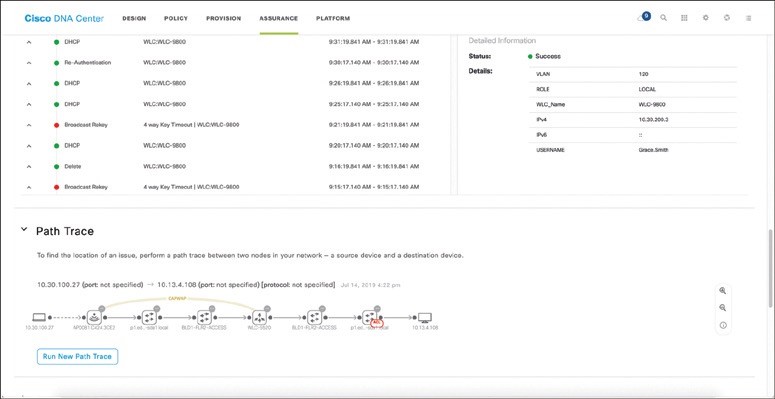The height and width of the screenshot is (399, 775).
Task: Open the apps grid icon
Action: point(685,18)
